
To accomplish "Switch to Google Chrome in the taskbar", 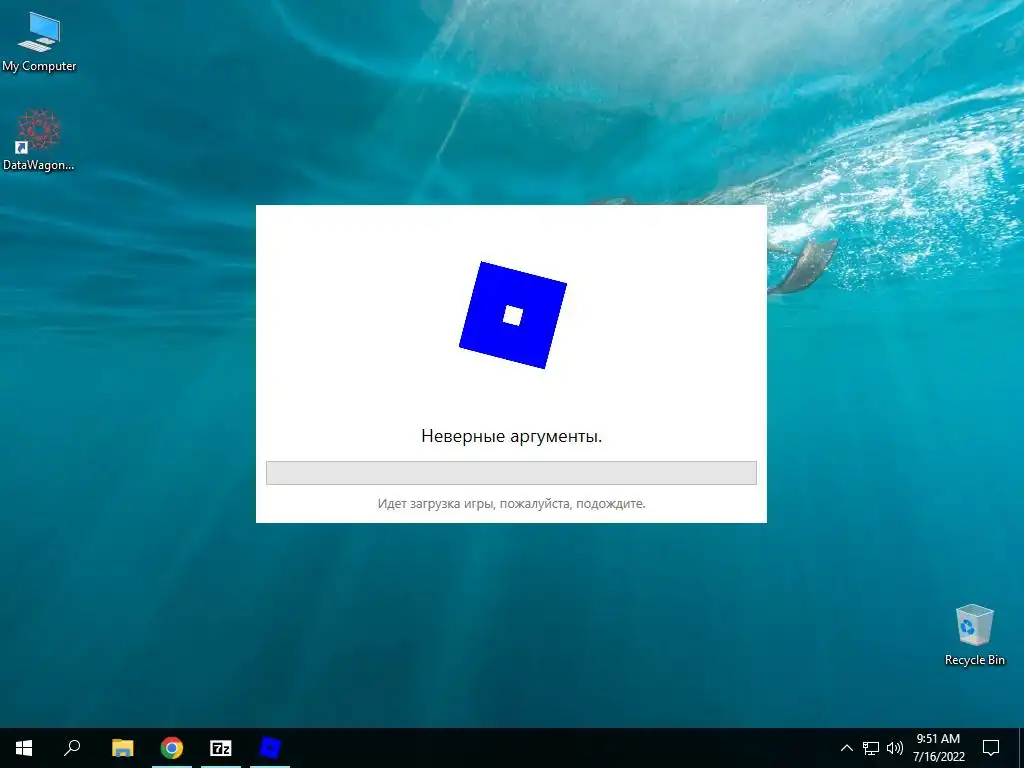I will pos(172,748).
